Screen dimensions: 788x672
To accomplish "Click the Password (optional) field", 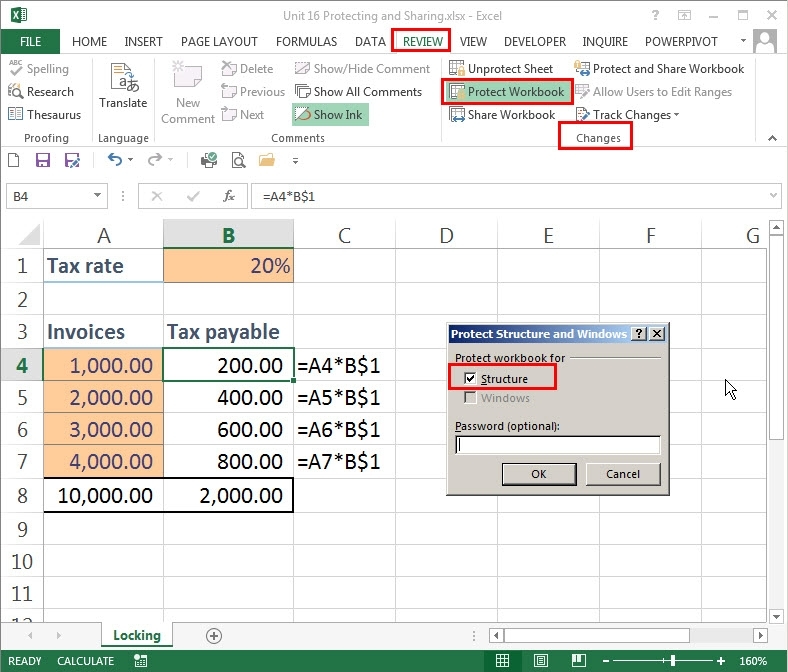I will click(x=557, y=445).
